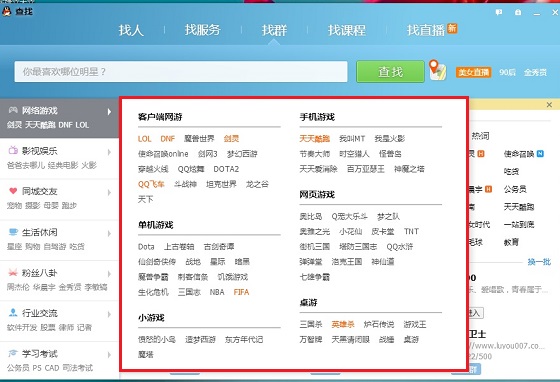Image resolution: width=560 pixels, height=382 pixels.
Task: Expand the 影视娱乐 category arrow
Action: 109,152
